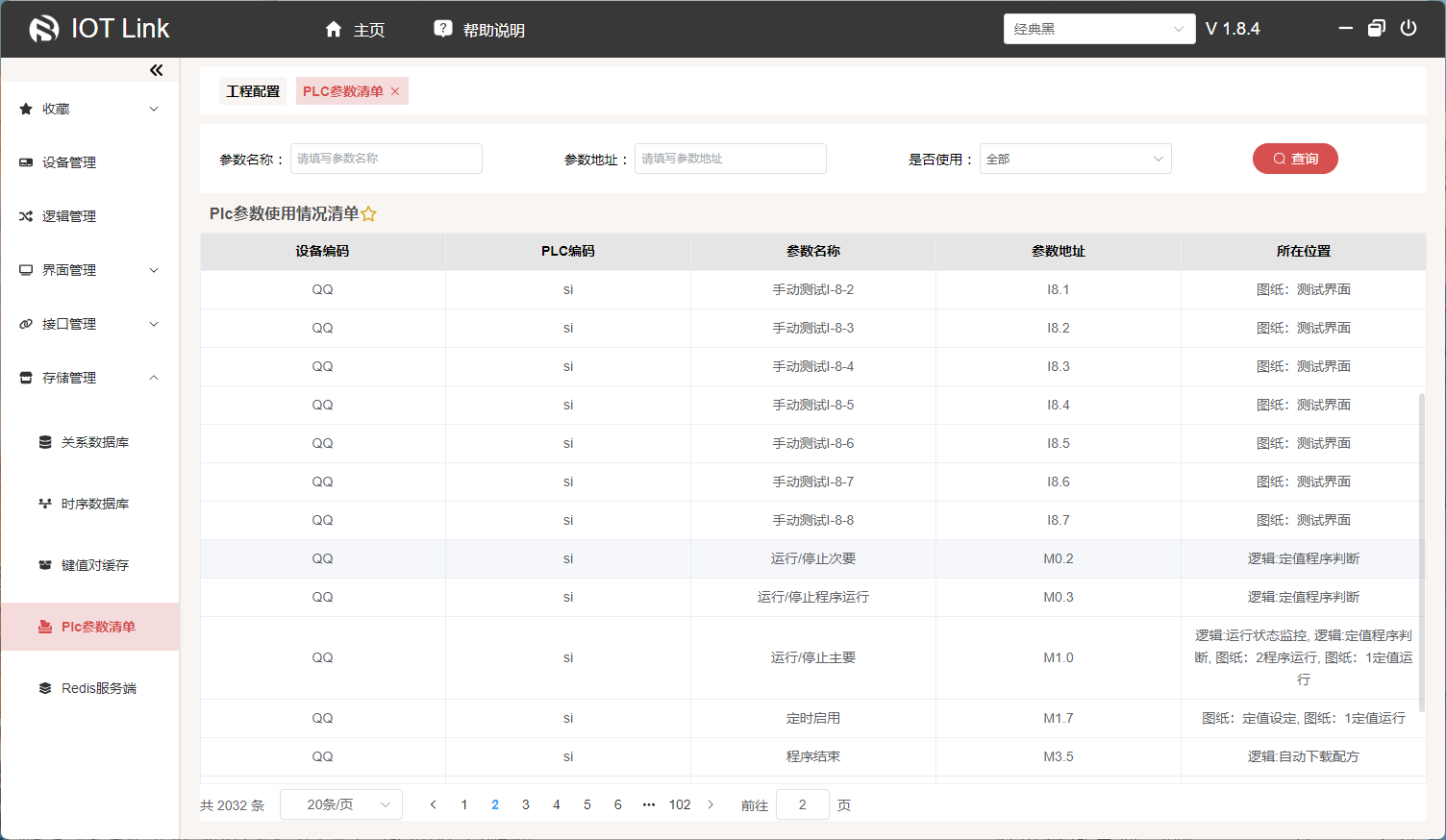Click the 前往 page number input
The width and height of the screenshot is (1446, 840).
(x=803, y=804)
